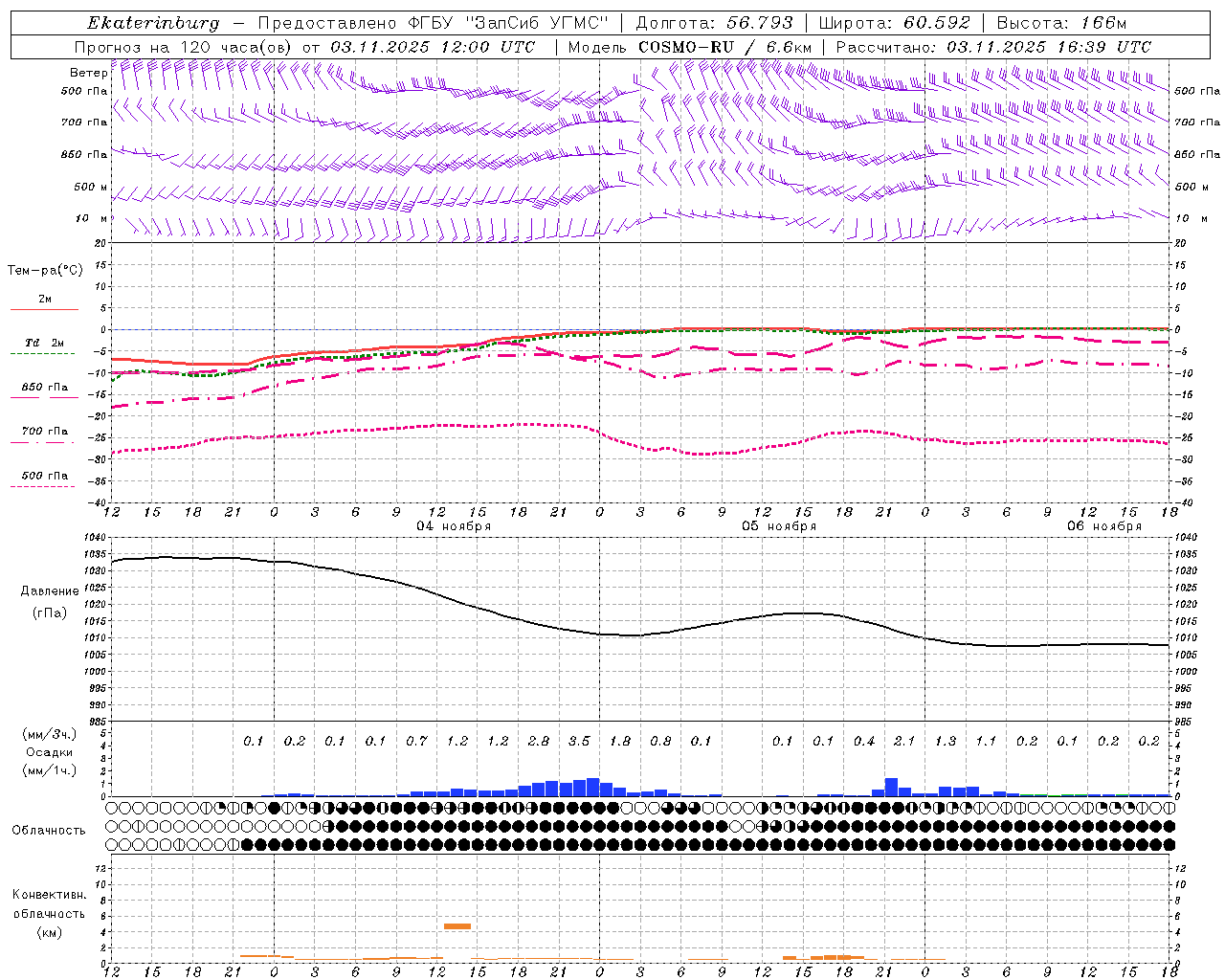Click the 'Td 2м' dew point legend entry
This screenshot has width=1225, height=980.
[x=44, y=343]
